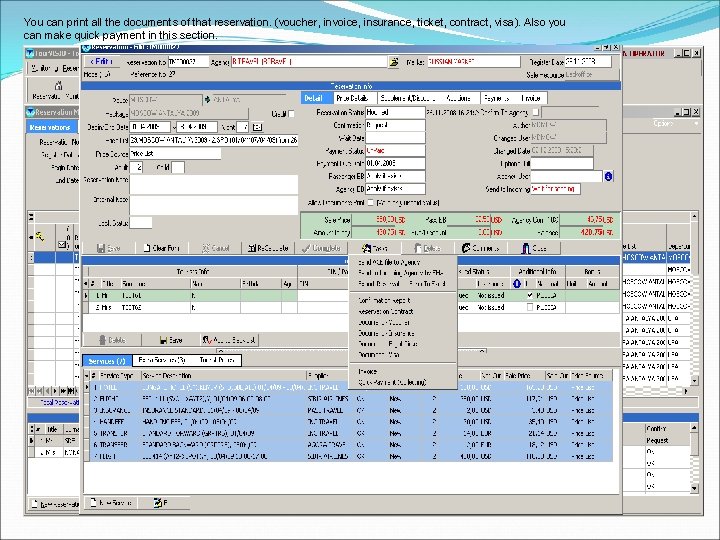This screenshot has height=540, width=720.
Task: Click the Save icon button in reservation toolbar
Action: [109, 248]
